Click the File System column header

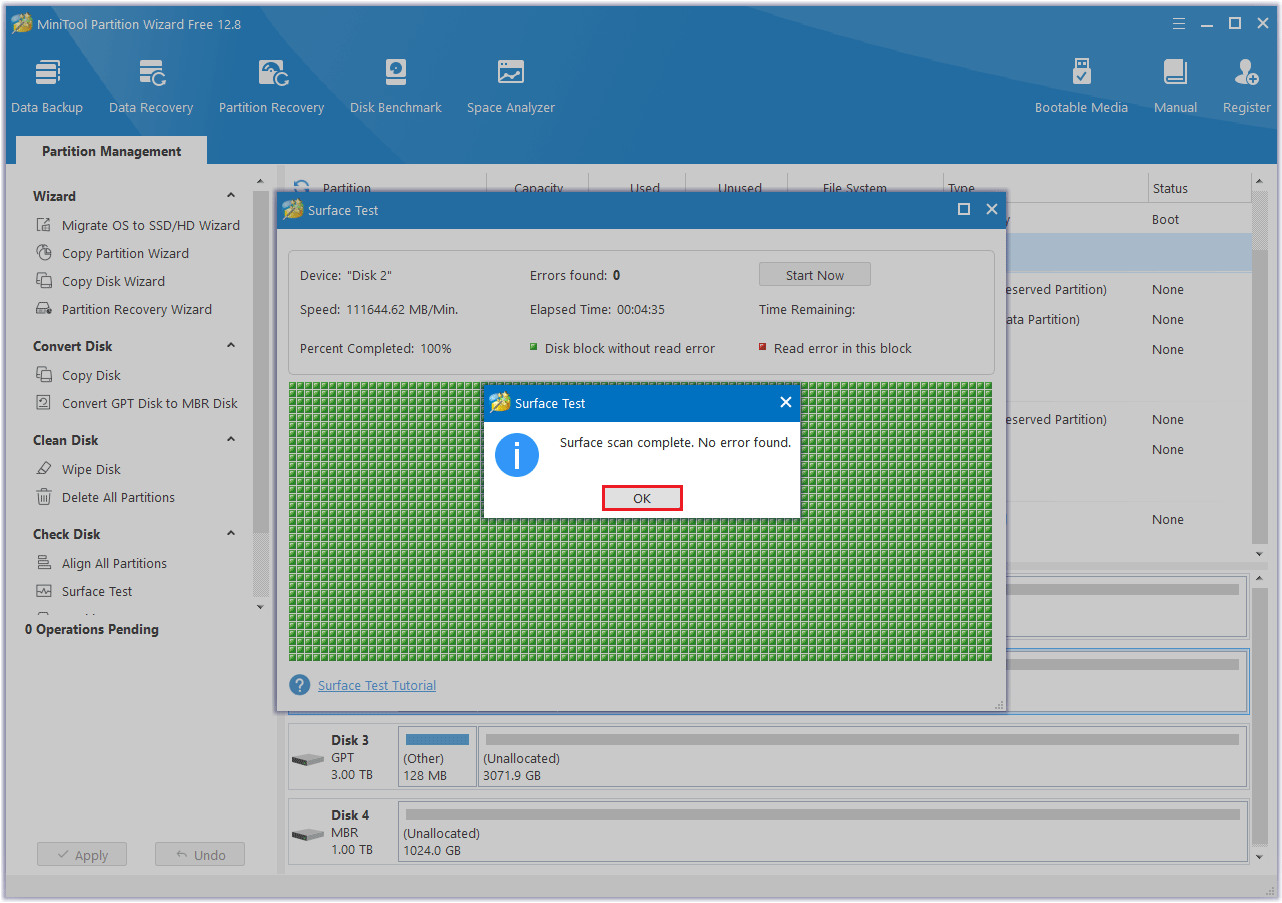[854, 188]
